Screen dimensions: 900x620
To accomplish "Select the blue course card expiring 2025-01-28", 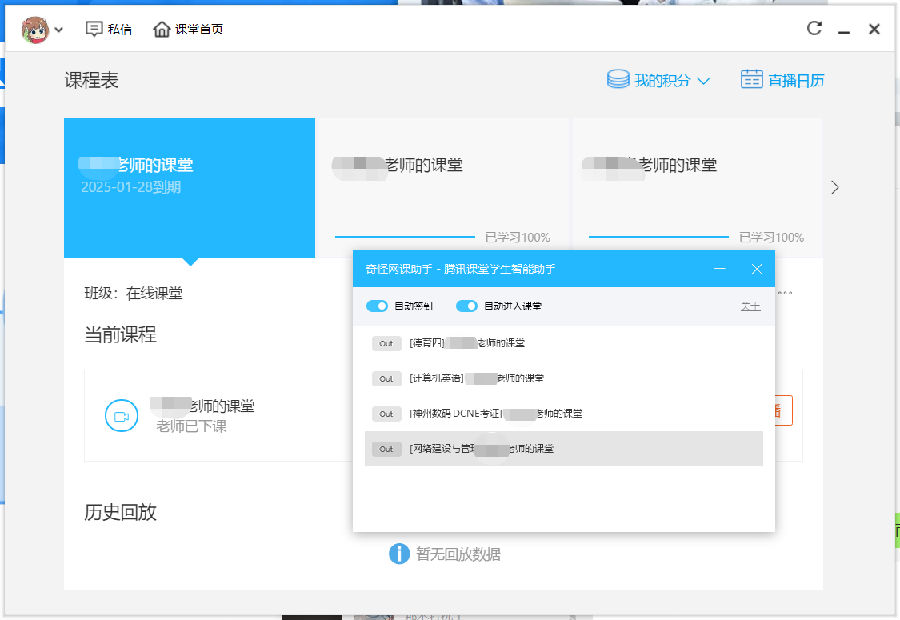I will (189, 188).
